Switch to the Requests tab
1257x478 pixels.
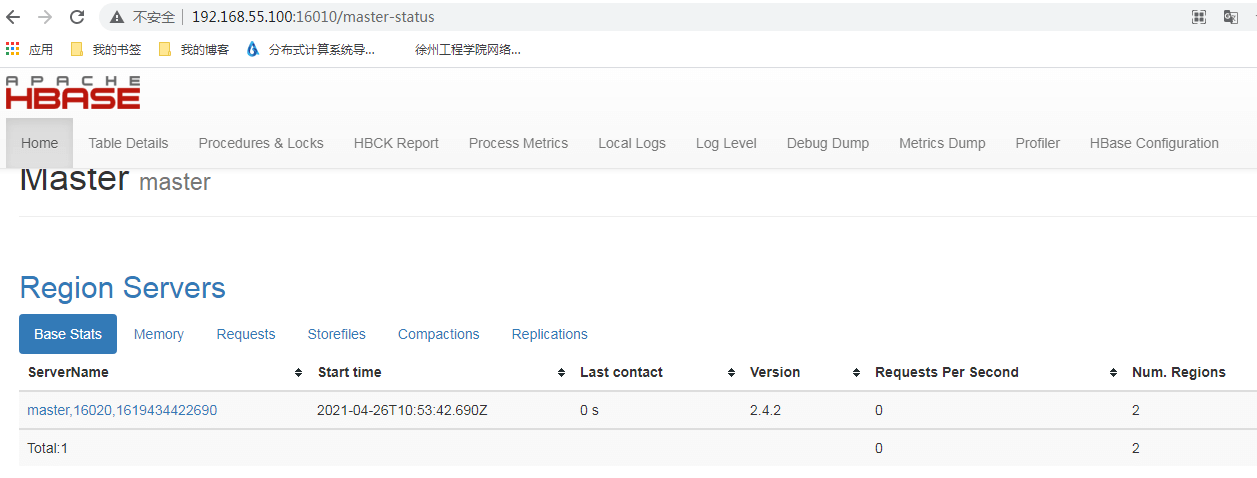[x=246, y=334]
